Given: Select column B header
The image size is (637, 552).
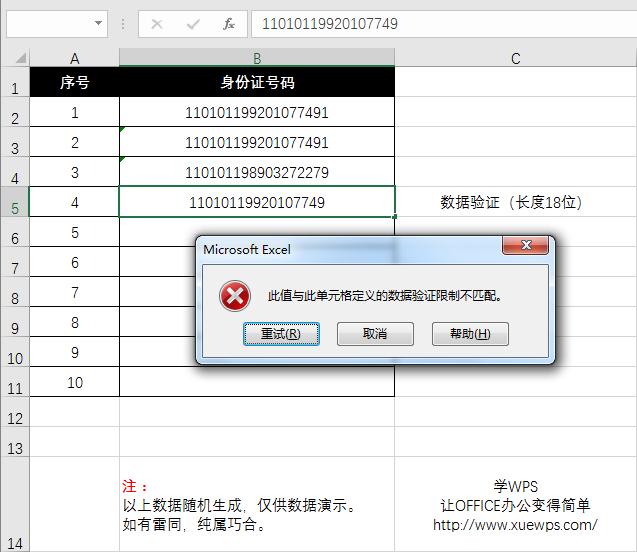Looking at the screenshot, I should 257,58.
